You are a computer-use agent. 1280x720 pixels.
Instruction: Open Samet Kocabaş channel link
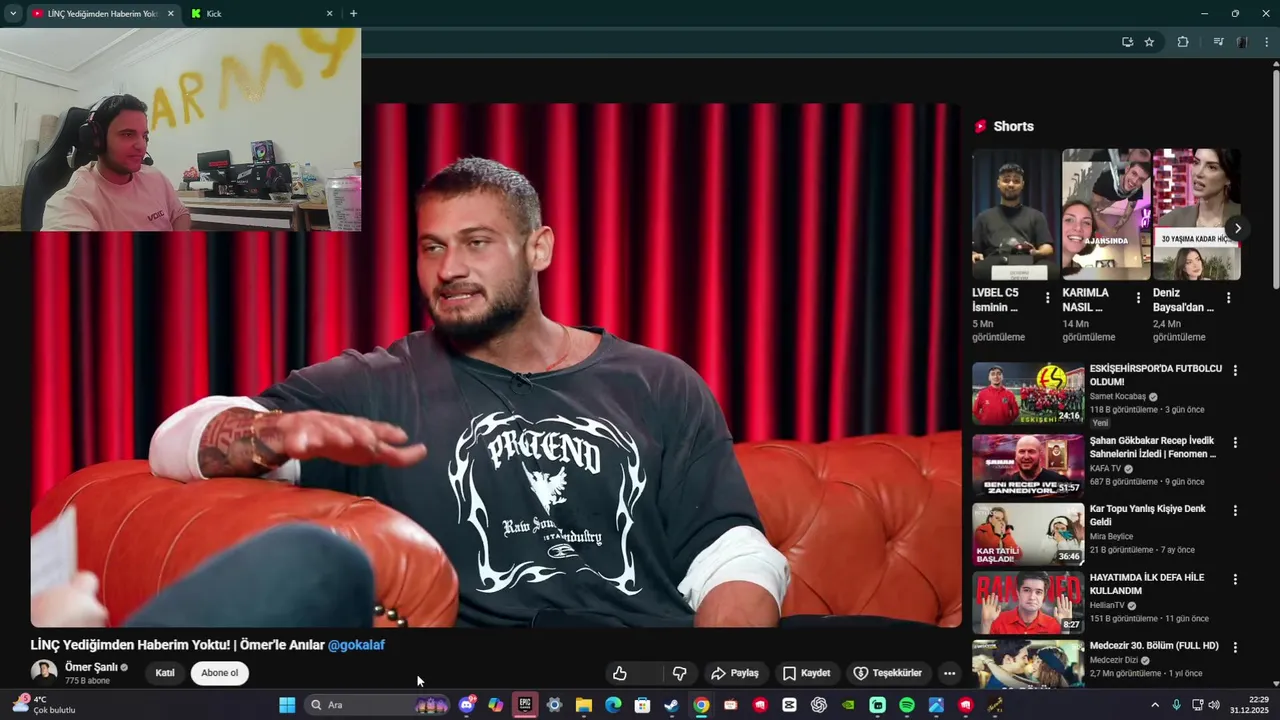(1117, 396)
